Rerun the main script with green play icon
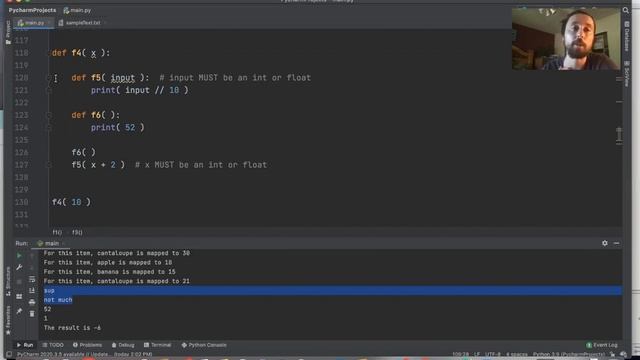 pos(19,256)
